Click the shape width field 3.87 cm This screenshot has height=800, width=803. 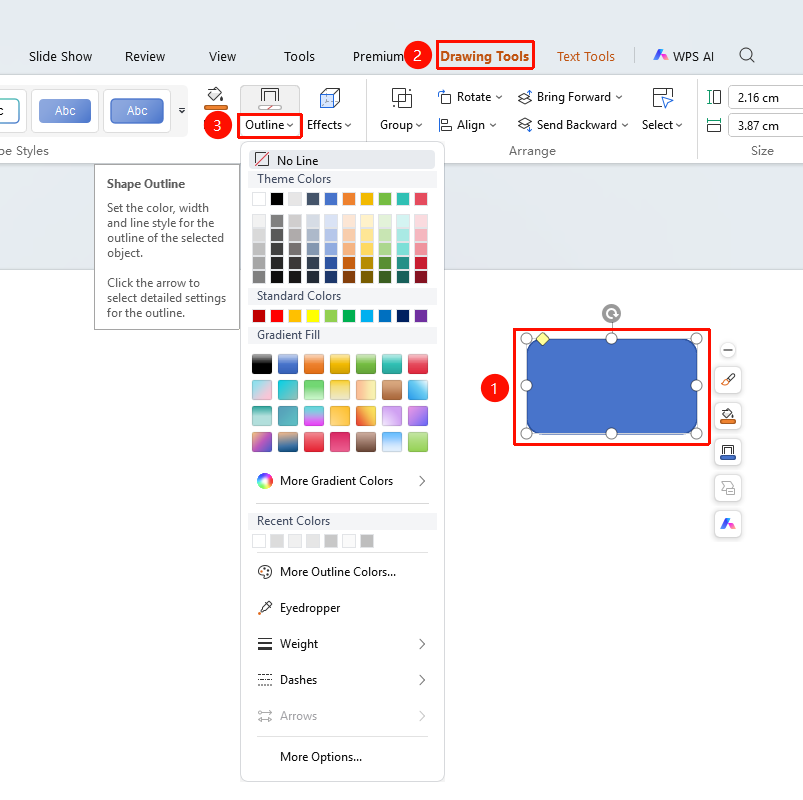click(x=766, y=125)
